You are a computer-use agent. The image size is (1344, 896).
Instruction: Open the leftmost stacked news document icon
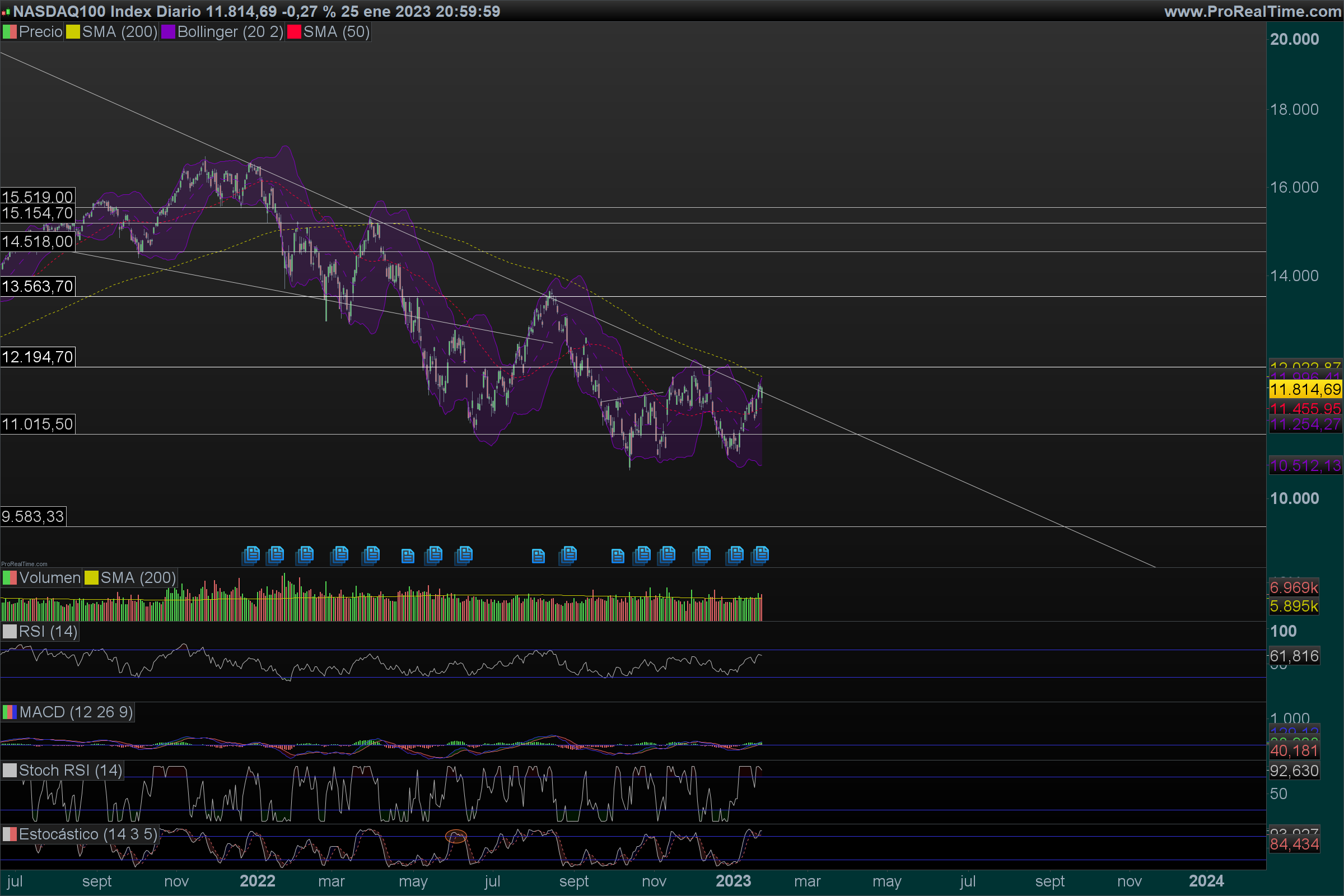click(x=251, y=555)
